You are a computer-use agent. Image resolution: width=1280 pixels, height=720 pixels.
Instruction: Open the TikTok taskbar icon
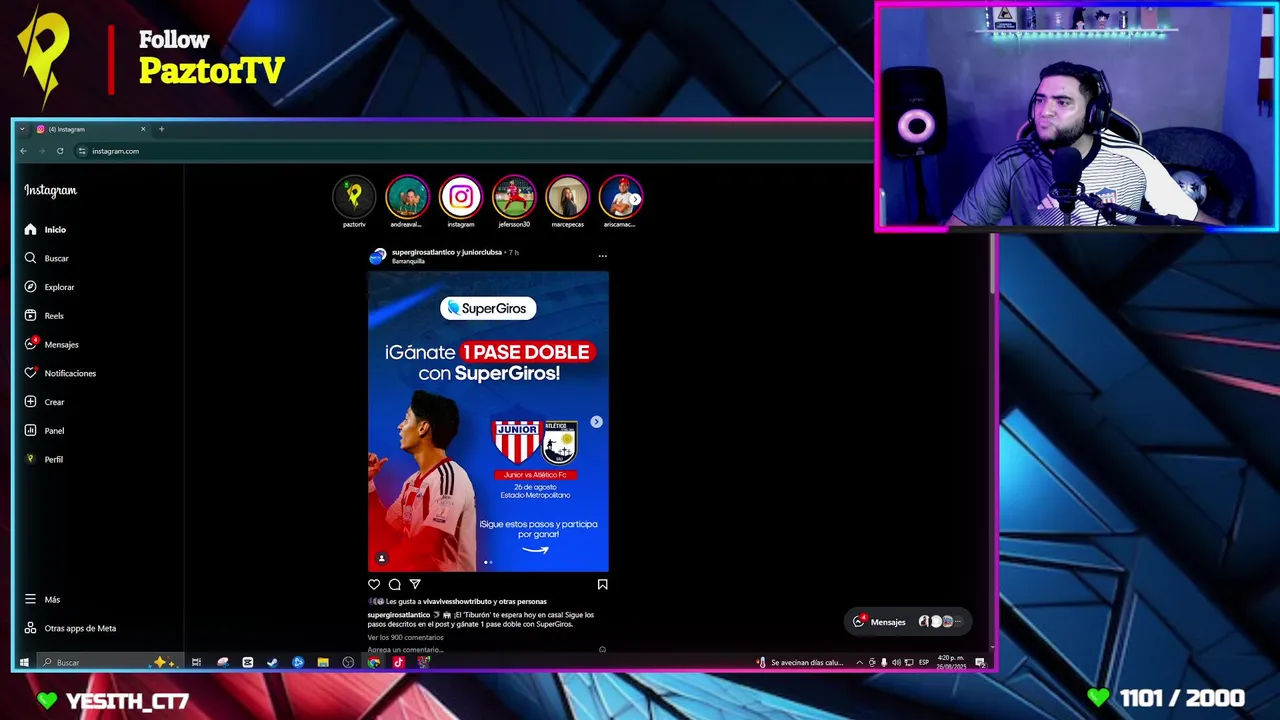tap(398, 662)
